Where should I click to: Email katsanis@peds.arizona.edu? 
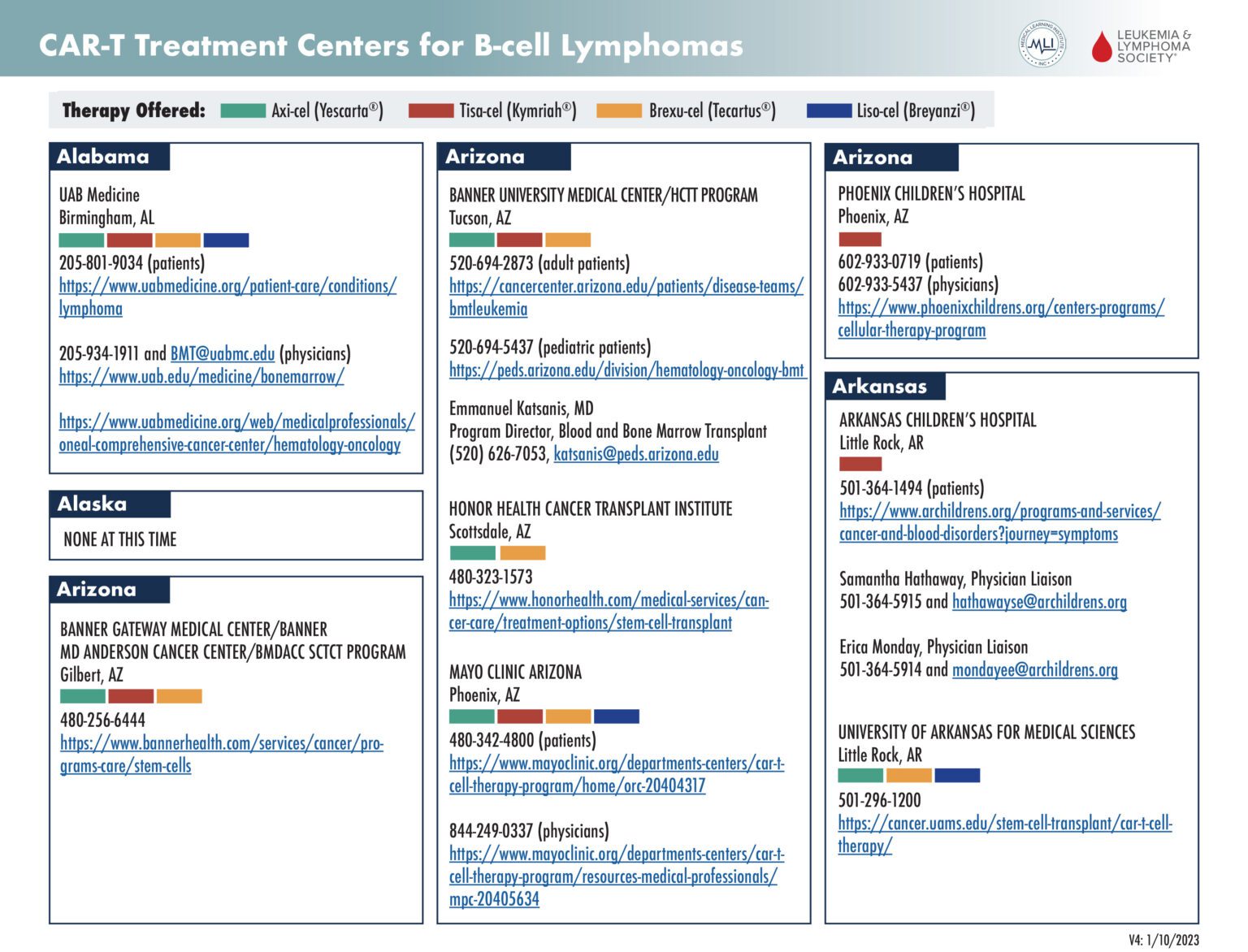click(636, 453)
